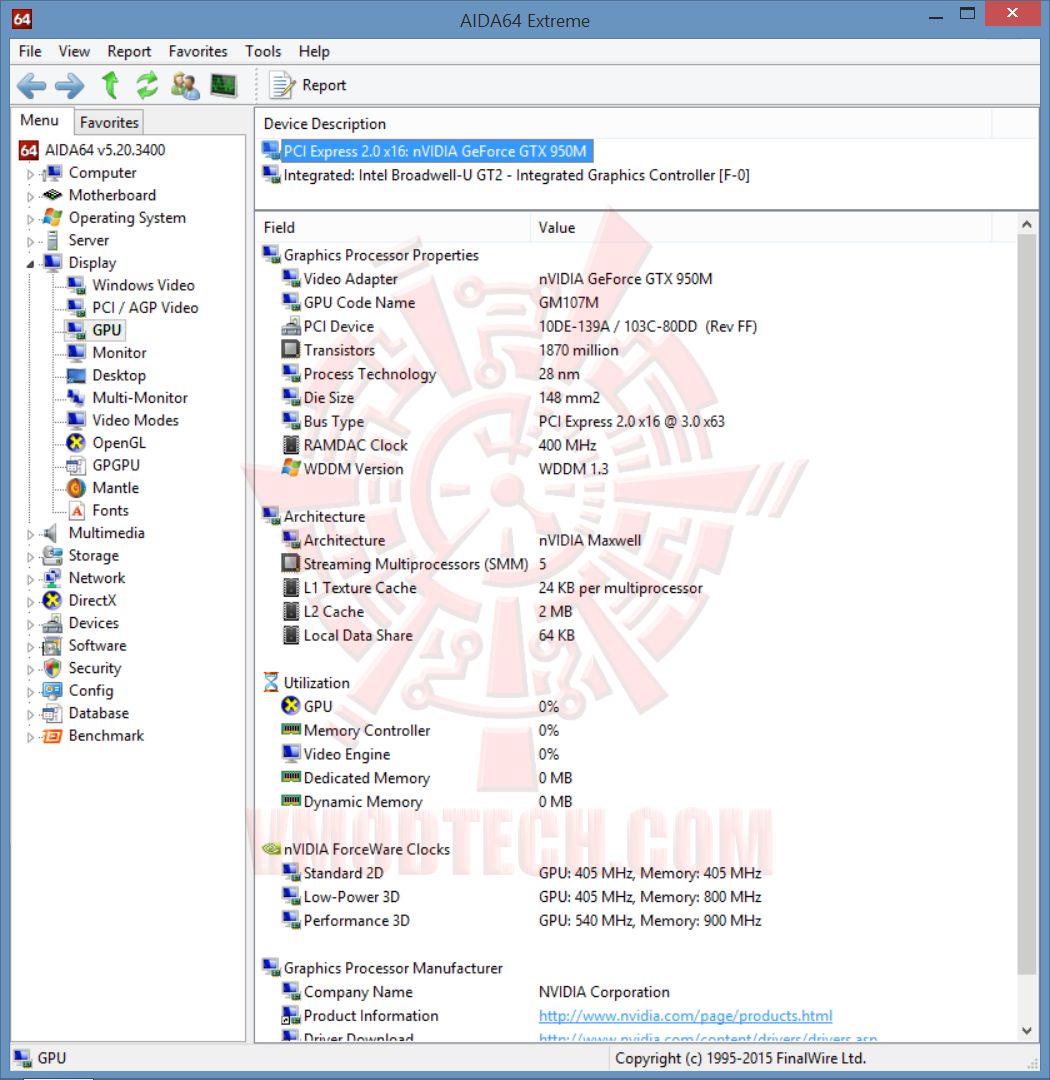The image size is (1050, 1080).
Task: Expand the Network tree node
Action: tap(30, 579)
